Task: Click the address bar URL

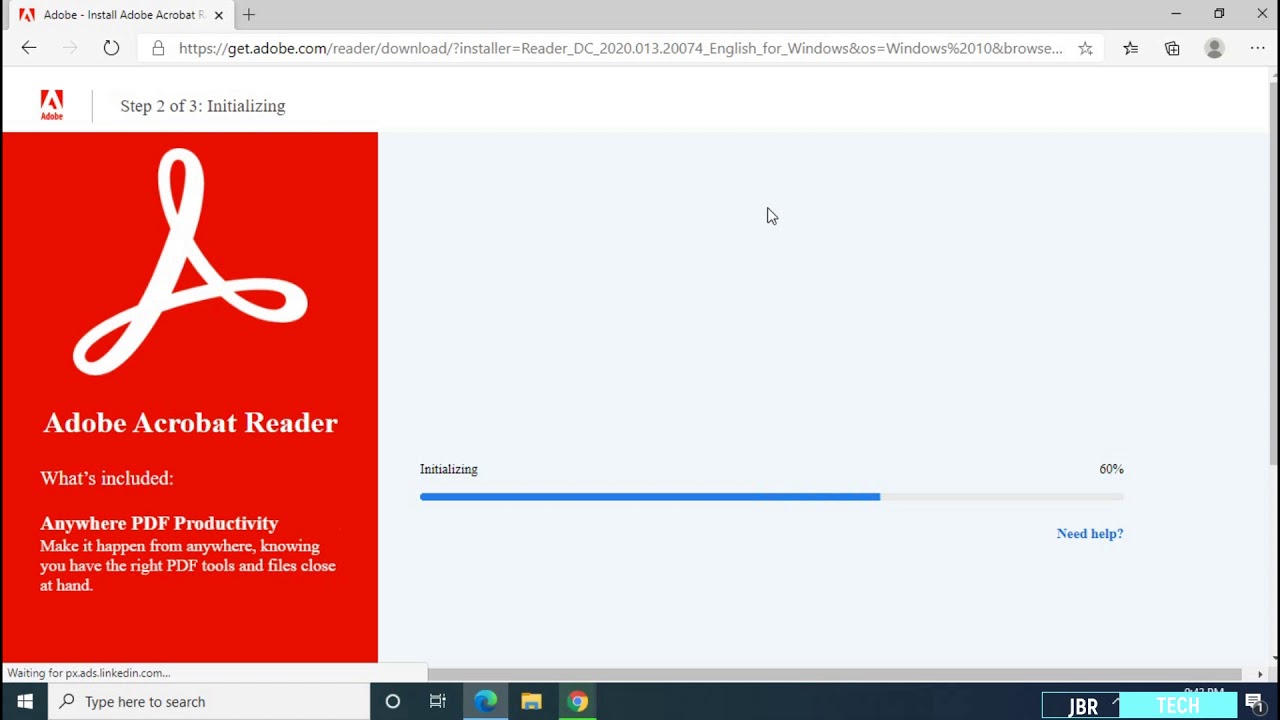Action: [x=620, y=48]
